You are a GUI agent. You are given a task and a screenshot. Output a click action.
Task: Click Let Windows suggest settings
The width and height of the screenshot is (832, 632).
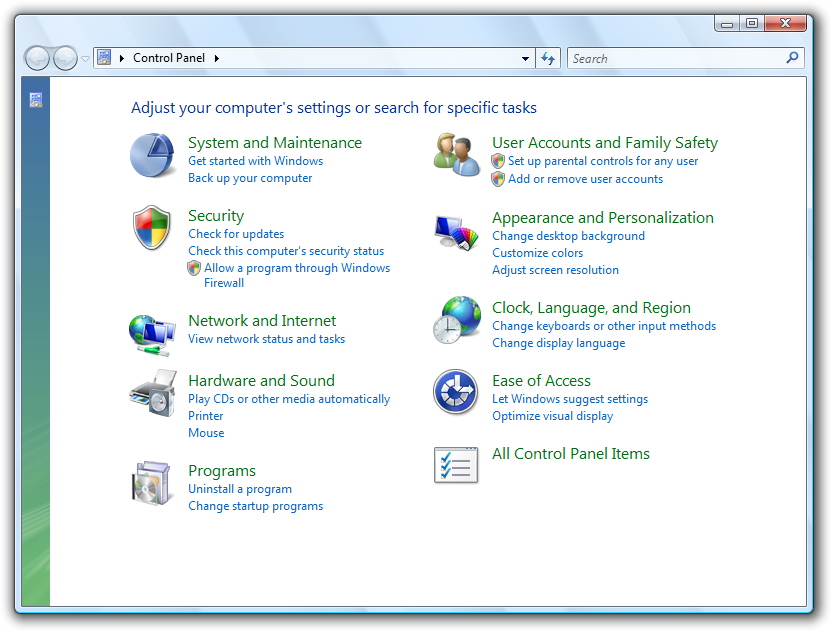(570, 399)
